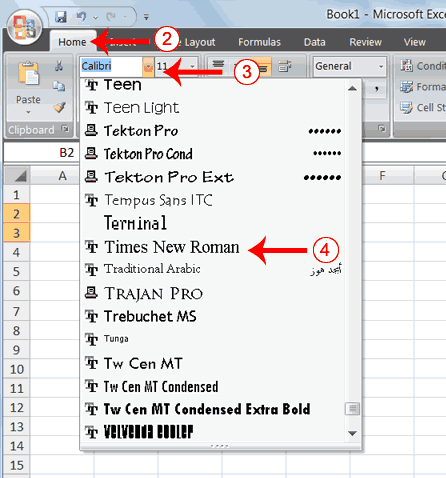Open Conditional Formatting
Screen dimensions: 446x478
click(423, 66)
